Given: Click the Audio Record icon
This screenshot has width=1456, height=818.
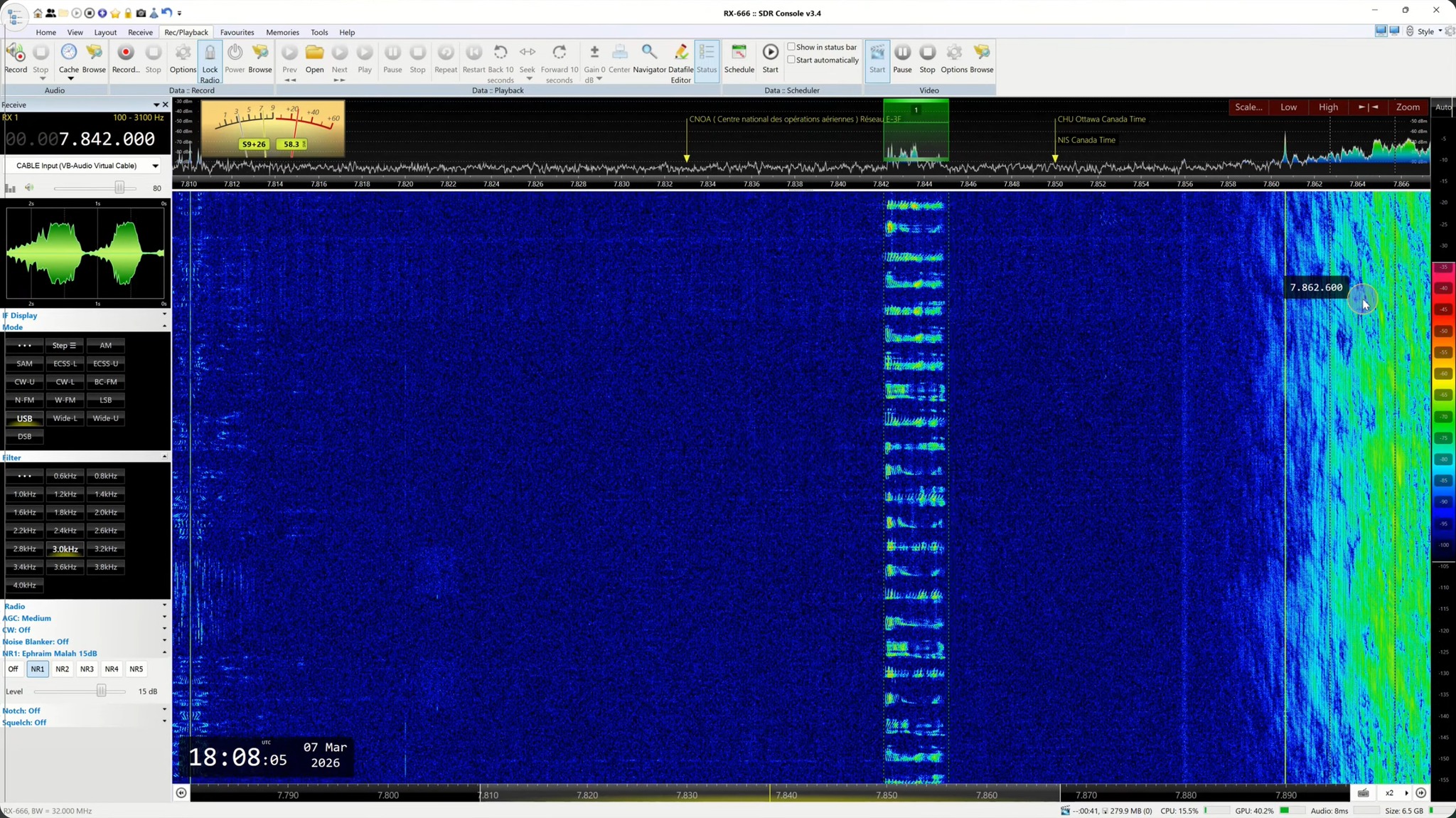Looking at the screenshot, I should coord(16,53).
